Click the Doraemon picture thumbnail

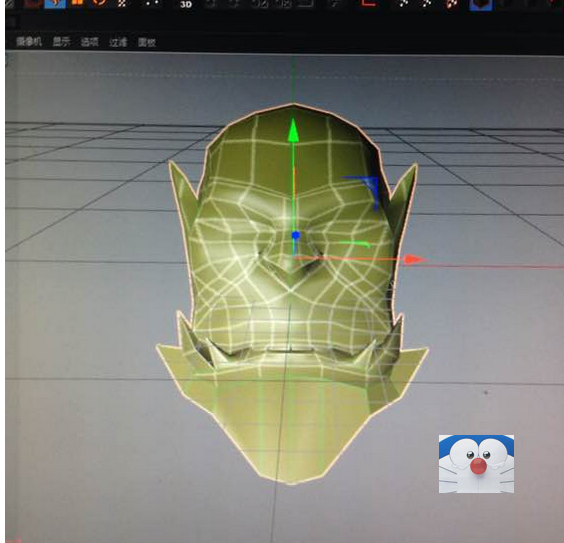coord(476,464)
